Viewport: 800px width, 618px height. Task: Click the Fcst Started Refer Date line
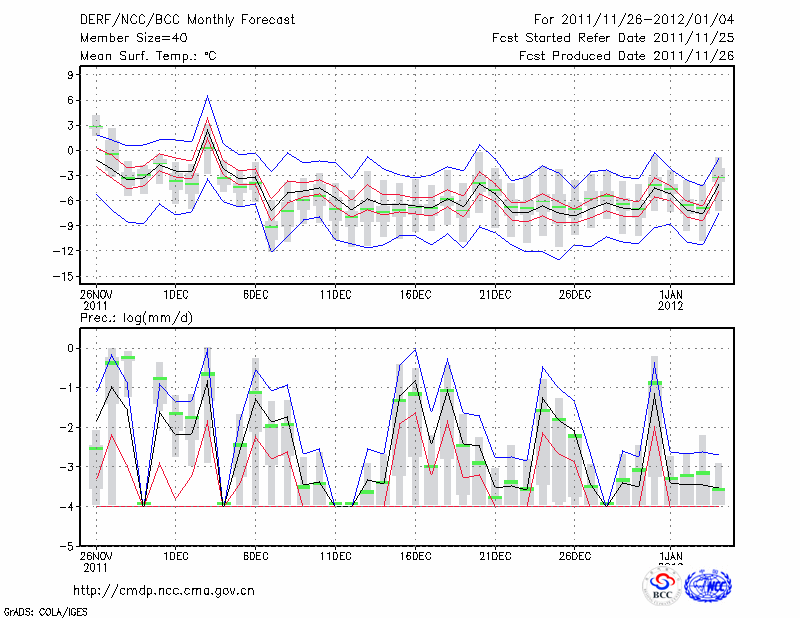[x=613, y=38]
